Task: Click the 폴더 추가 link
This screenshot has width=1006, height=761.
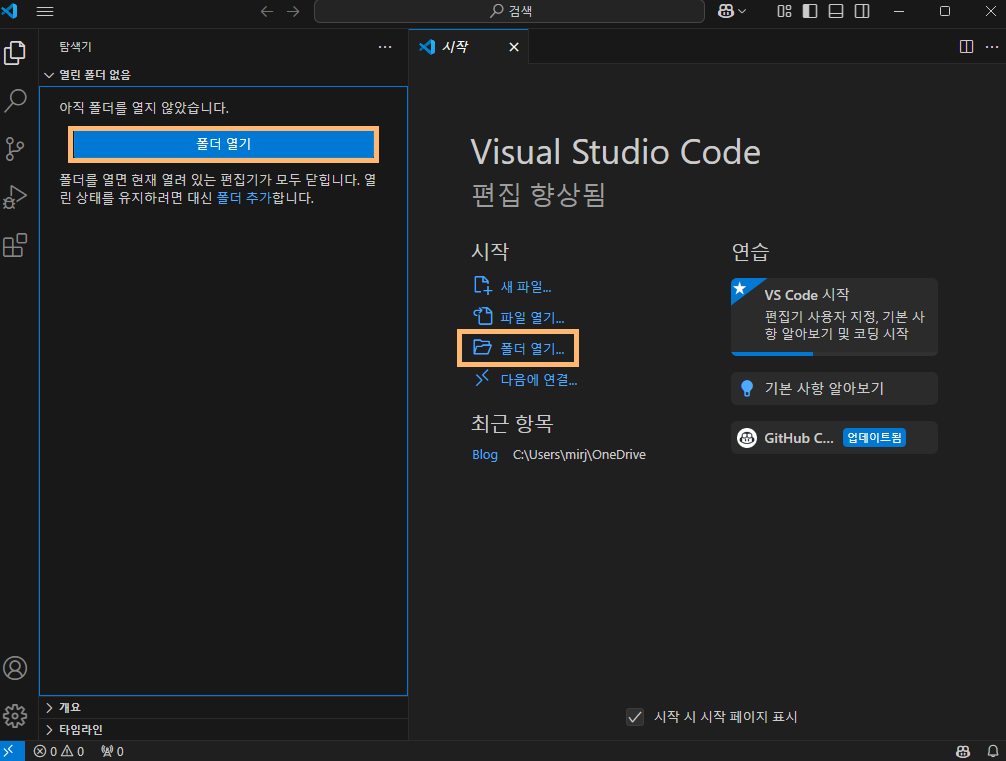Action: pos(244,198)
